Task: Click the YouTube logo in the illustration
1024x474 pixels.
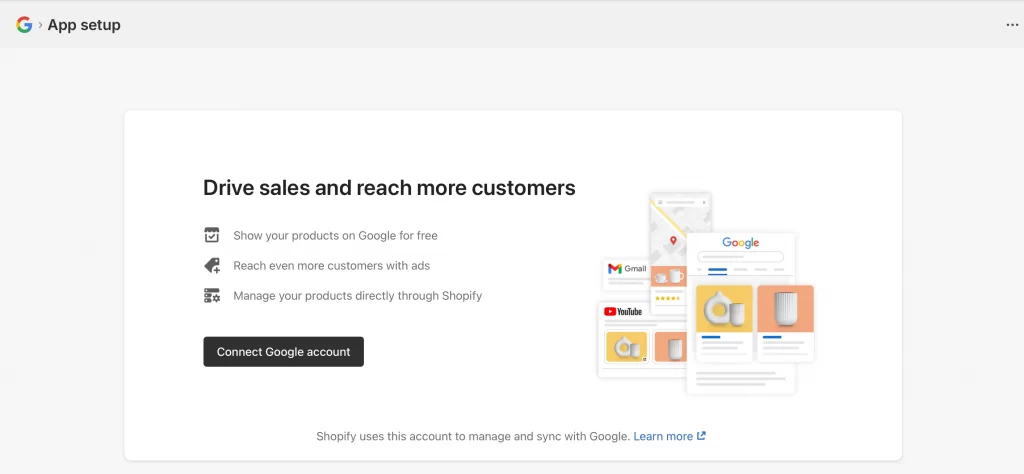Action: pos(623,312)
